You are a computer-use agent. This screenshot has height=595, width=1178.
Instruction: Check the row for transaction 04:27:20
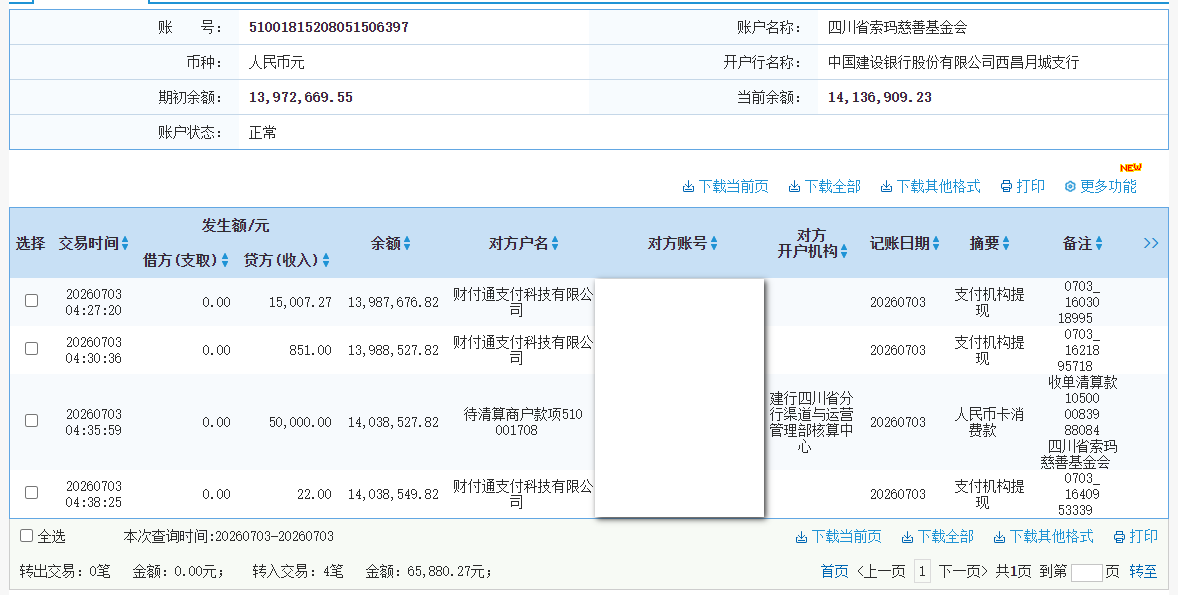(x=32, y=301)
